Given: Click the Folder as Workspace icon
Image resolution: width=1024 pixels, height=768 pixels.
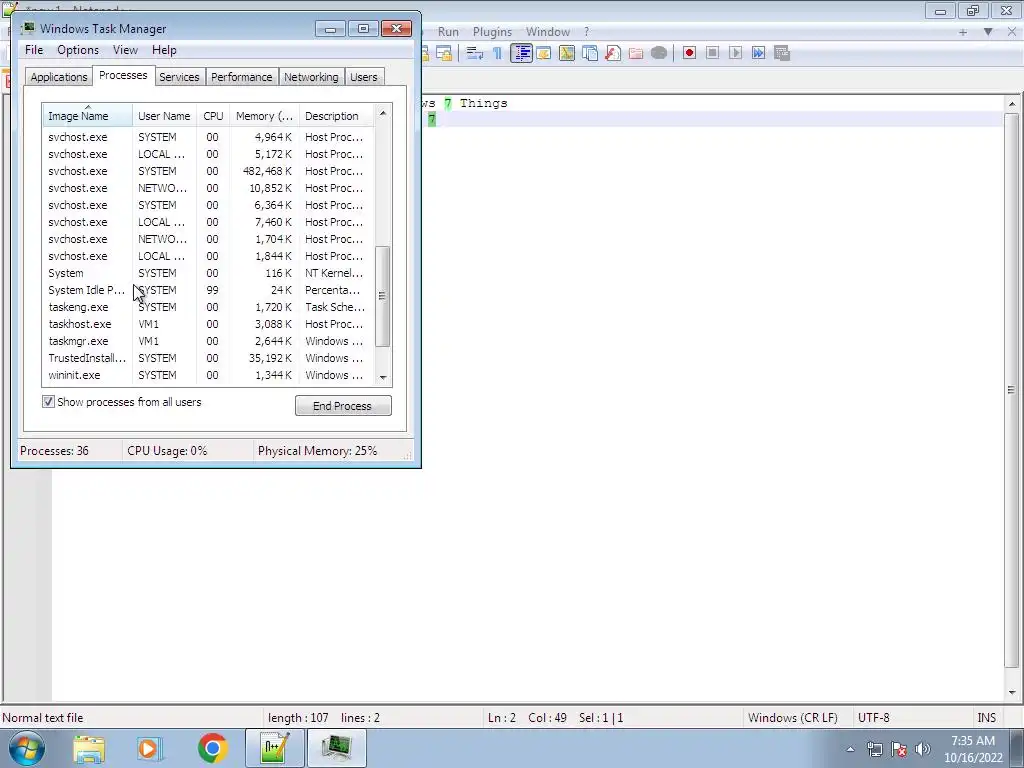Looking at the screenshot, I should coord(635,54).
